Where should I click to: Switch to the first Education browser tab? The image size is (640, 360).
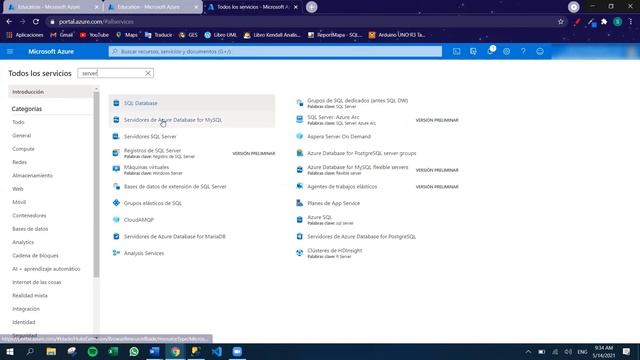tap(52, 7)
